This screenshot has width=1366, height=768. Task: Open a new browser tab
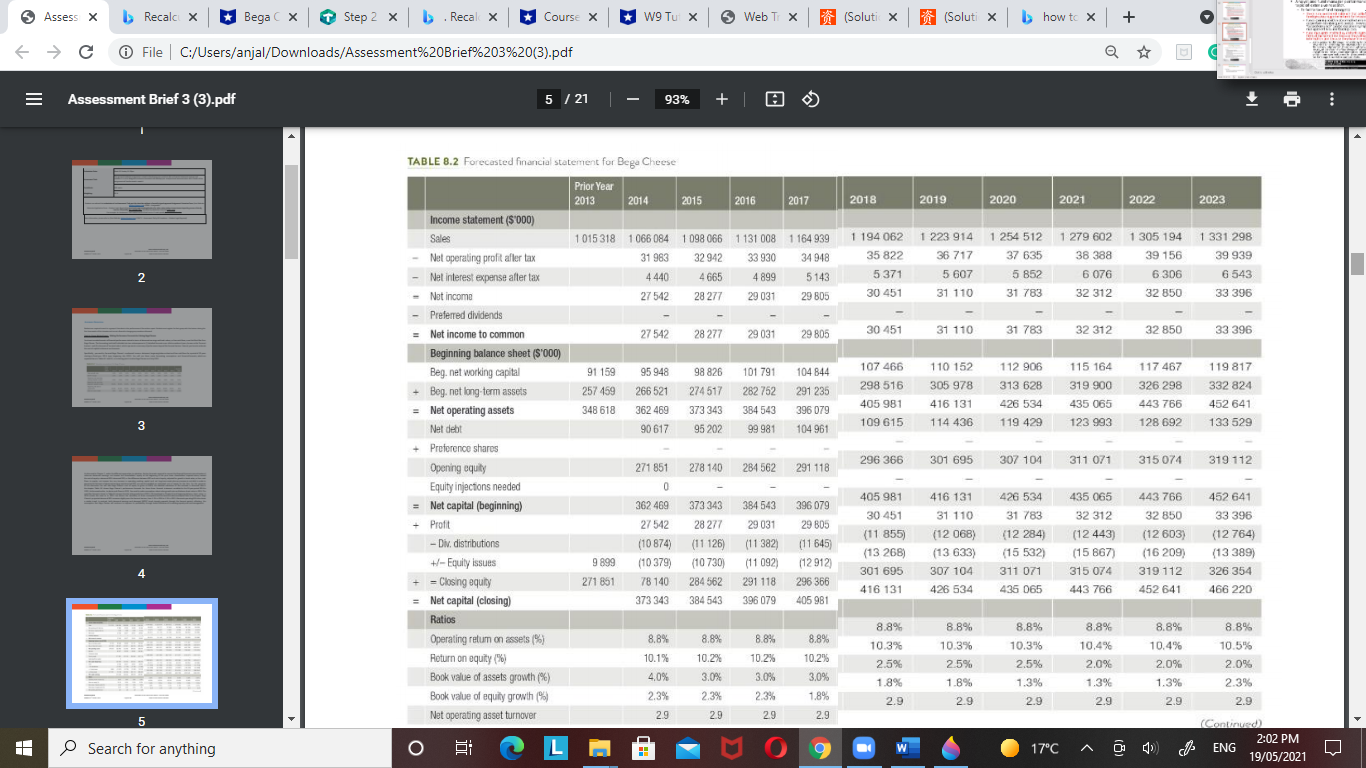pos(1129,17)
